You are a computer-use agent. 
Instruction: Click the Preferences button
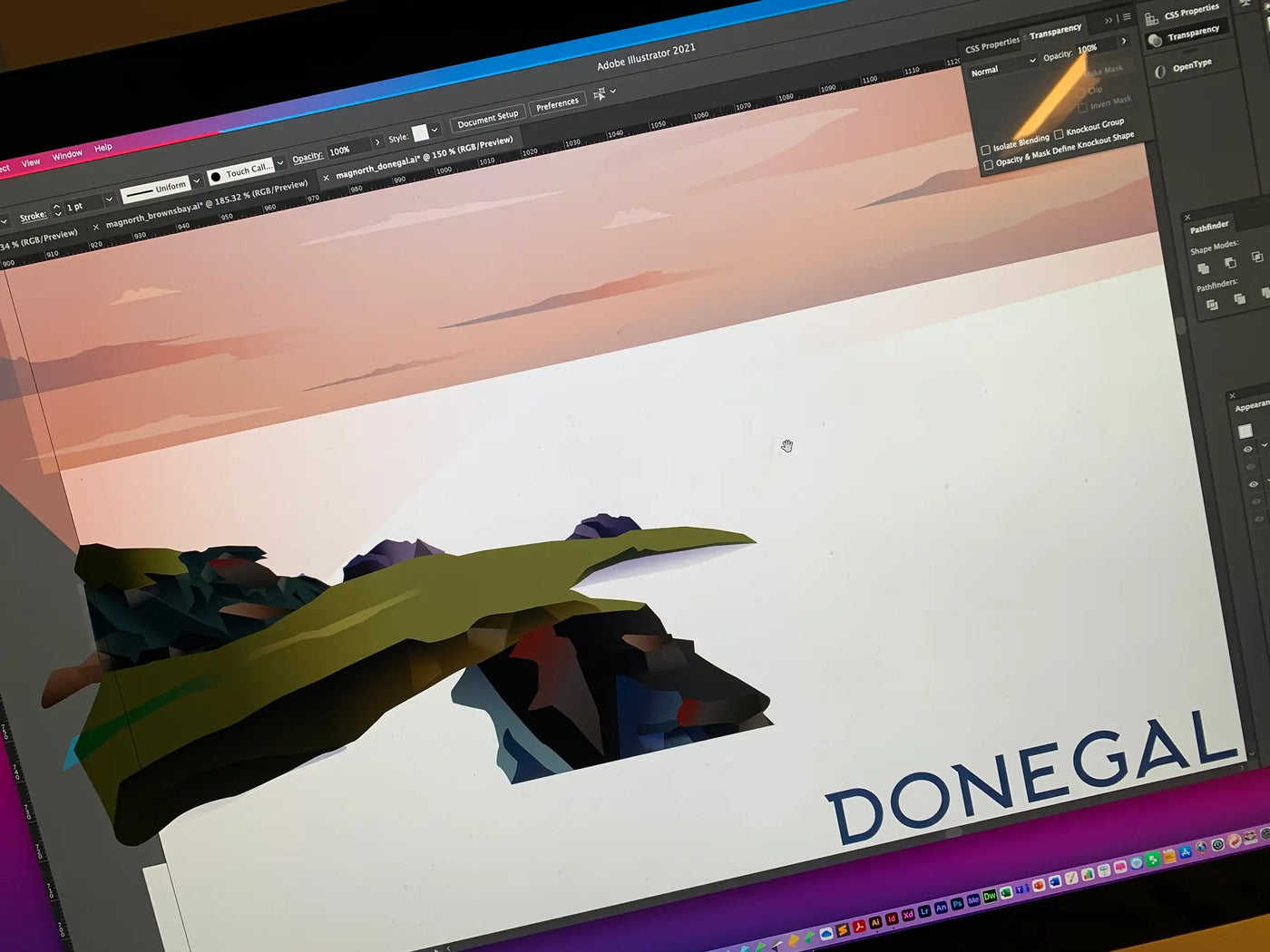coord(557,103)
